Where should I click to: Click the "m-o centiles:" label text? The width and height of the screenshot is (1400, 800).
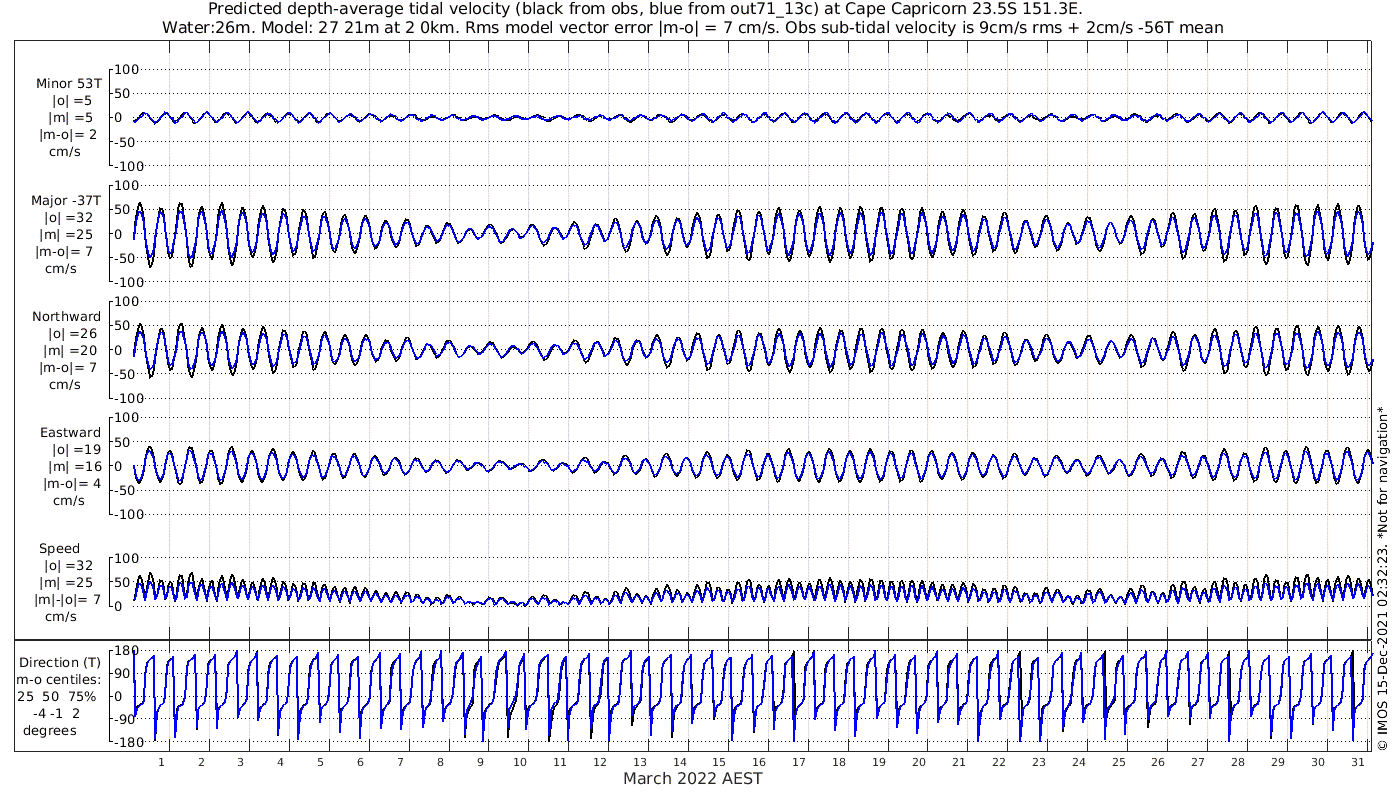60,679
